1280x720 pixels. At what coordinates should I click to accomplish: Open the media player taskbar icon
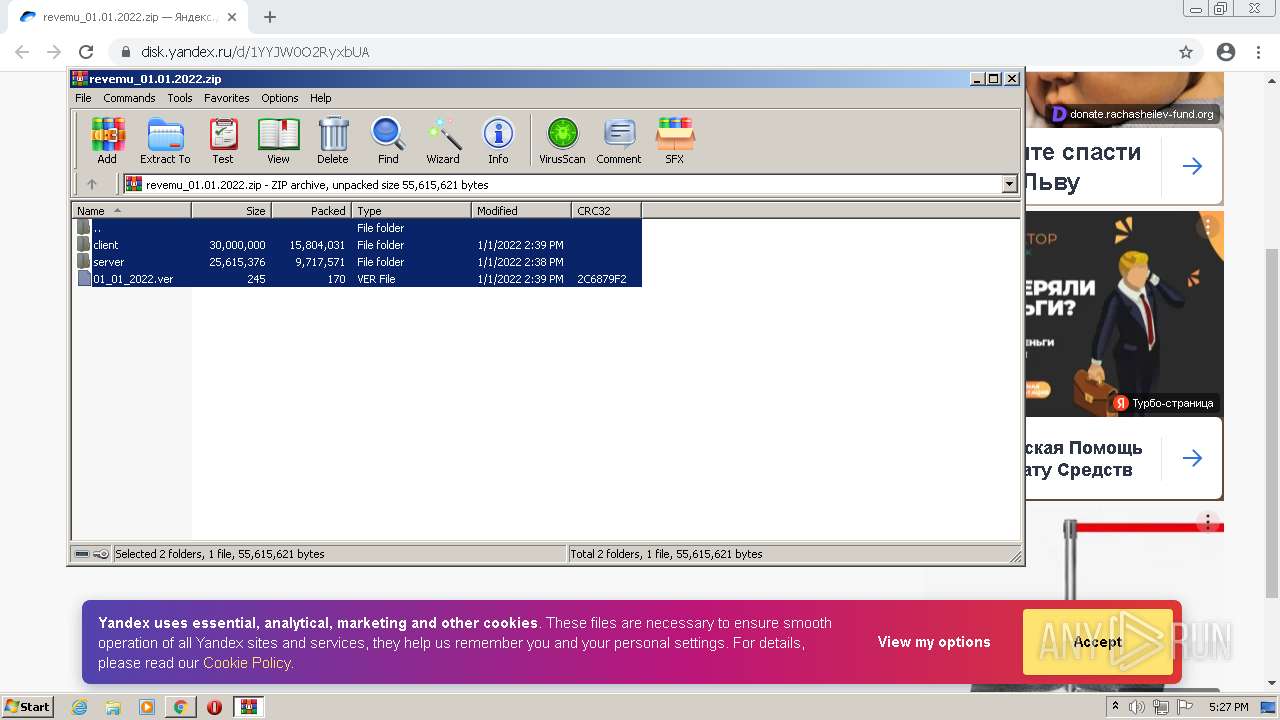tap(147, 707)
